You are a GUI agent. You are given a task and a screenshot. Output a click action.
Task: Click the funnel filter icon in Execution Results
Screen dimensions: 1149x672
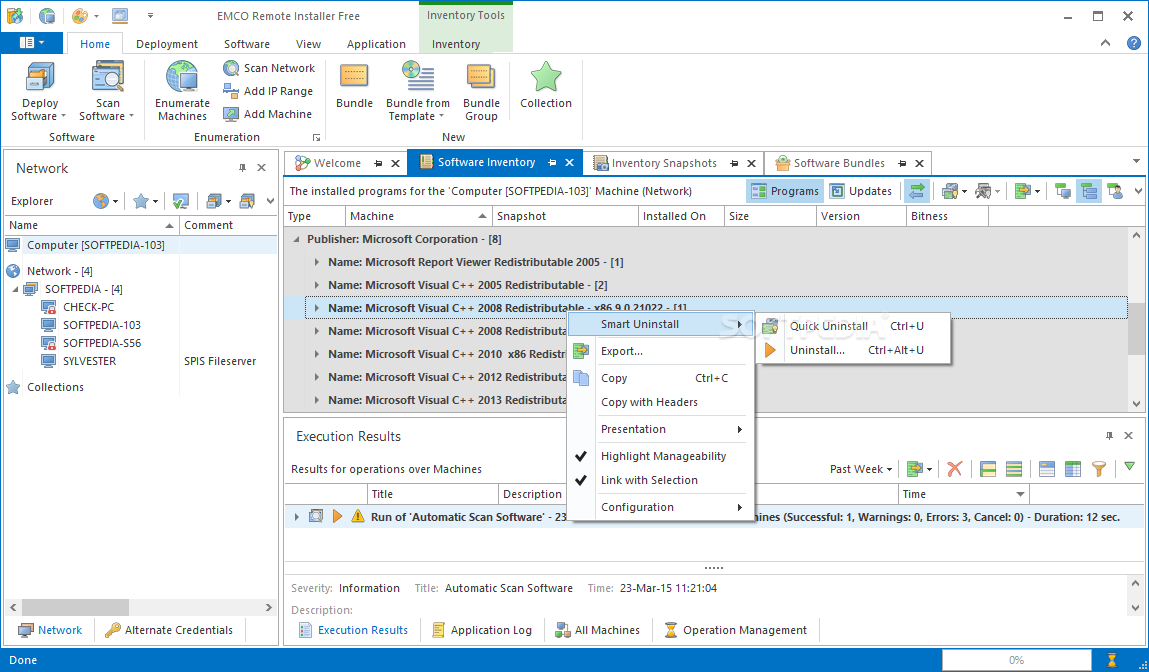click(1098, 469)
